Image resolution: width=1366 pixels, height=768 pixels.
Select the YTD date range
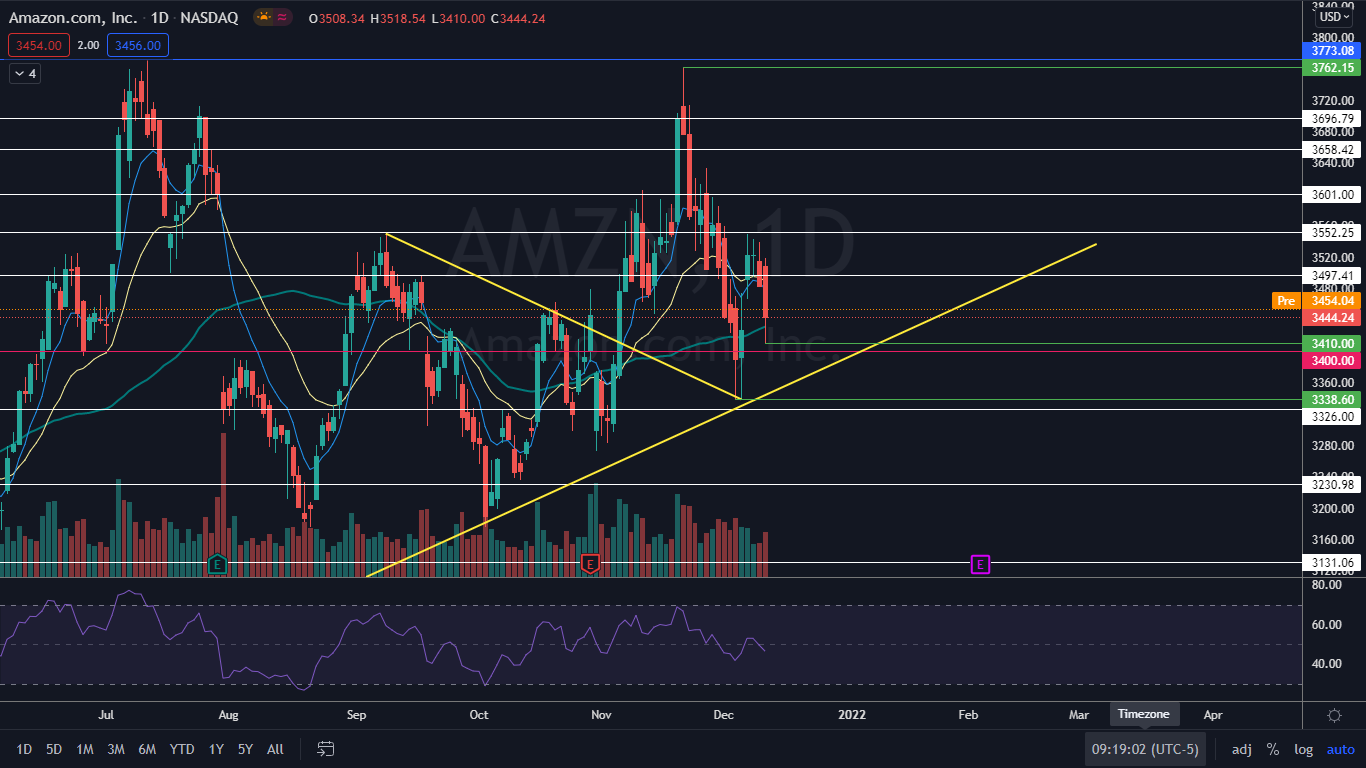pos(182,749)
